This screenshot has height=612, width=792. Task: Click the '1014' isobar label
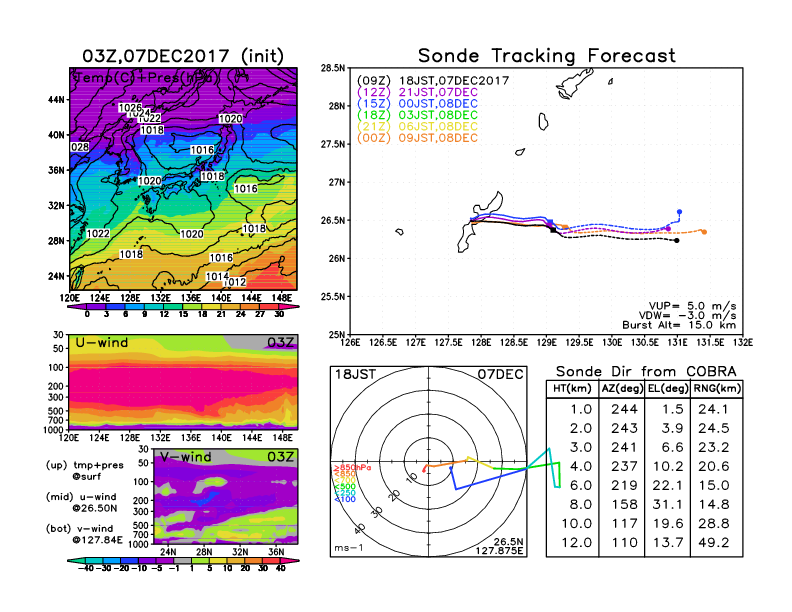[x=217, y=276]
